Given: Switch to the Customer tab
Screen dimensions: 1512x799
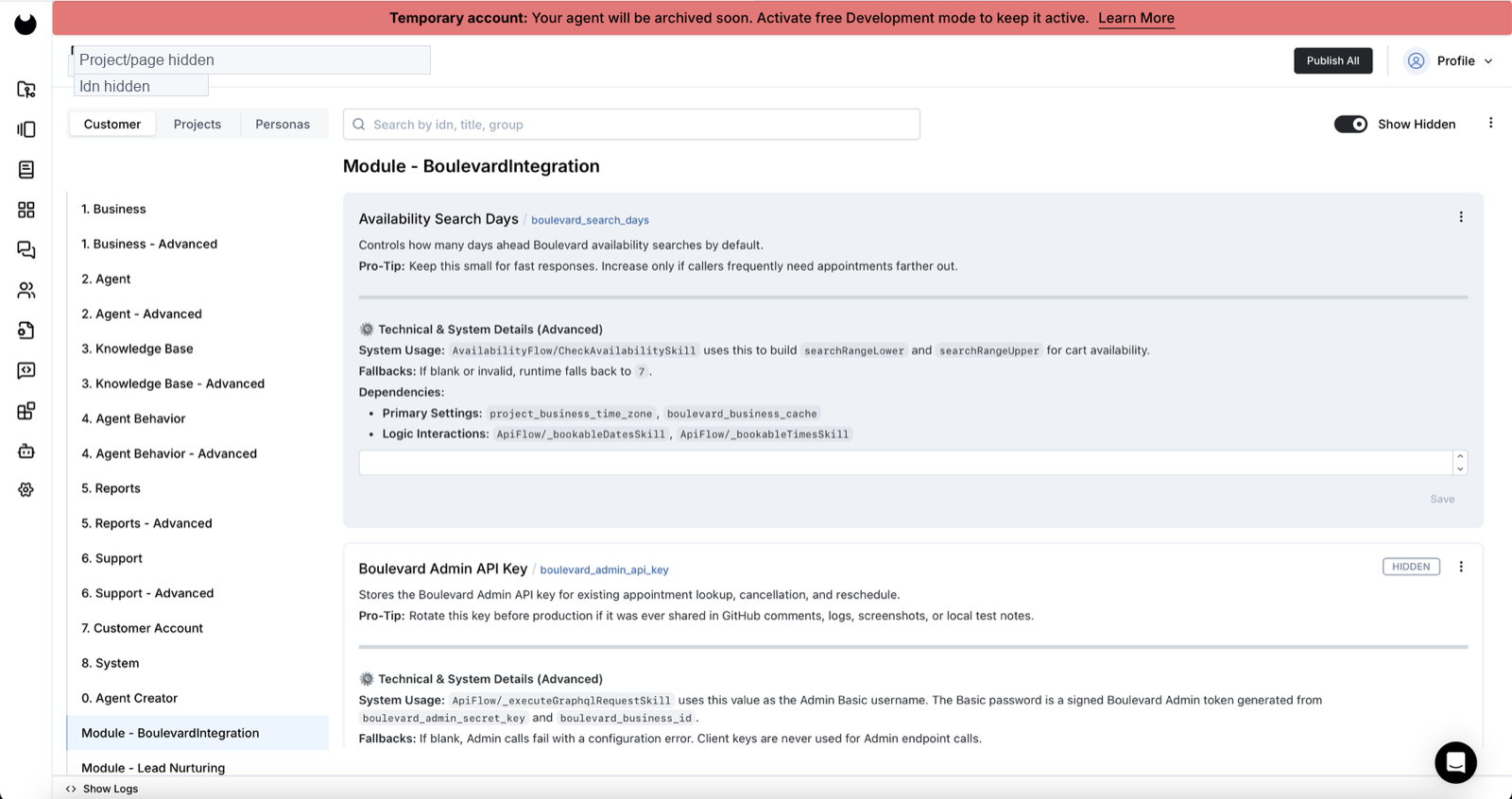Looking at the screenshot, I should (112, 124).
